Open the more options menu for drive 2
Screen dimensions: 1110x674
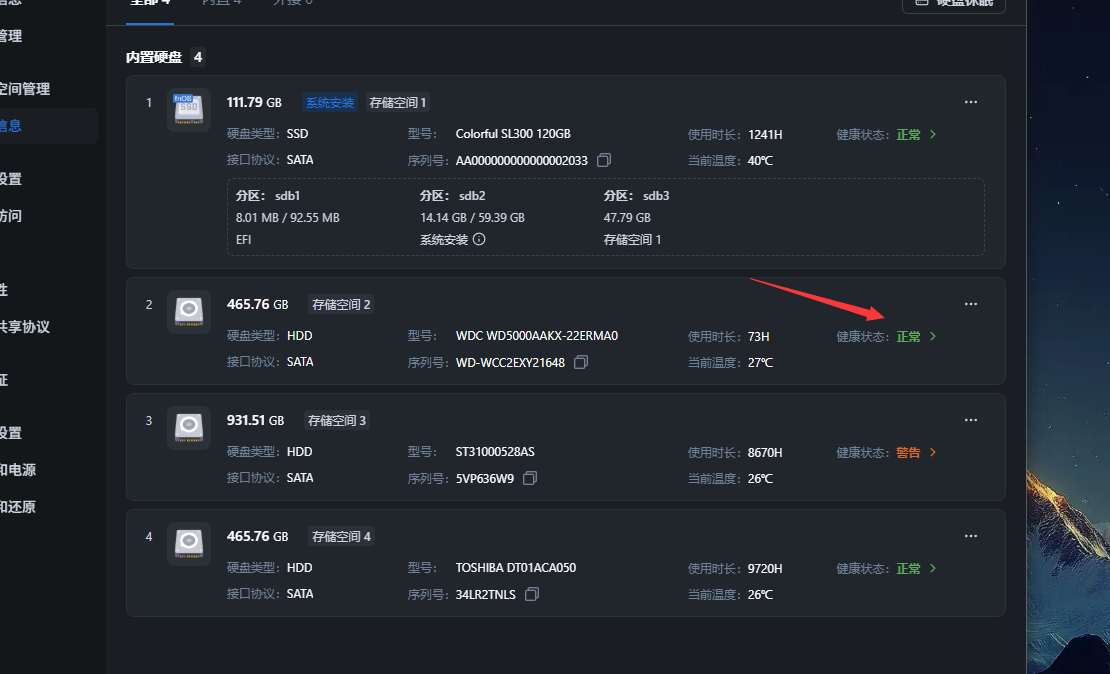tap(970, 304)
